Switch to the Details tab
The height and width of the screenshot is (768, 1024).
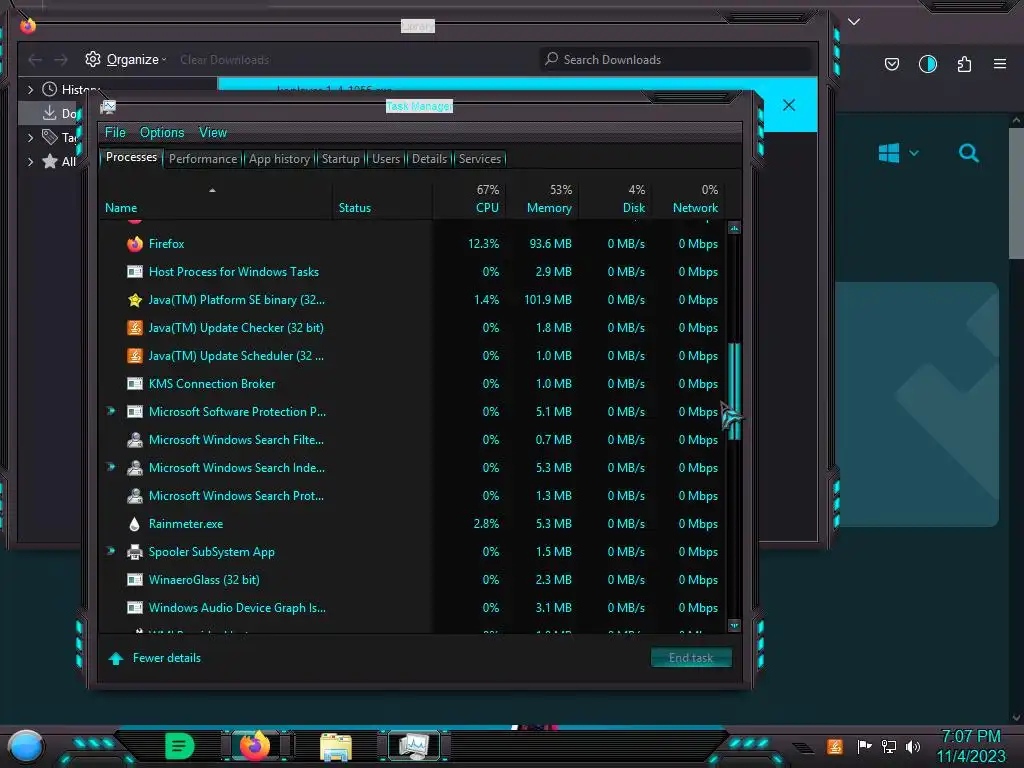pos(429,159)
